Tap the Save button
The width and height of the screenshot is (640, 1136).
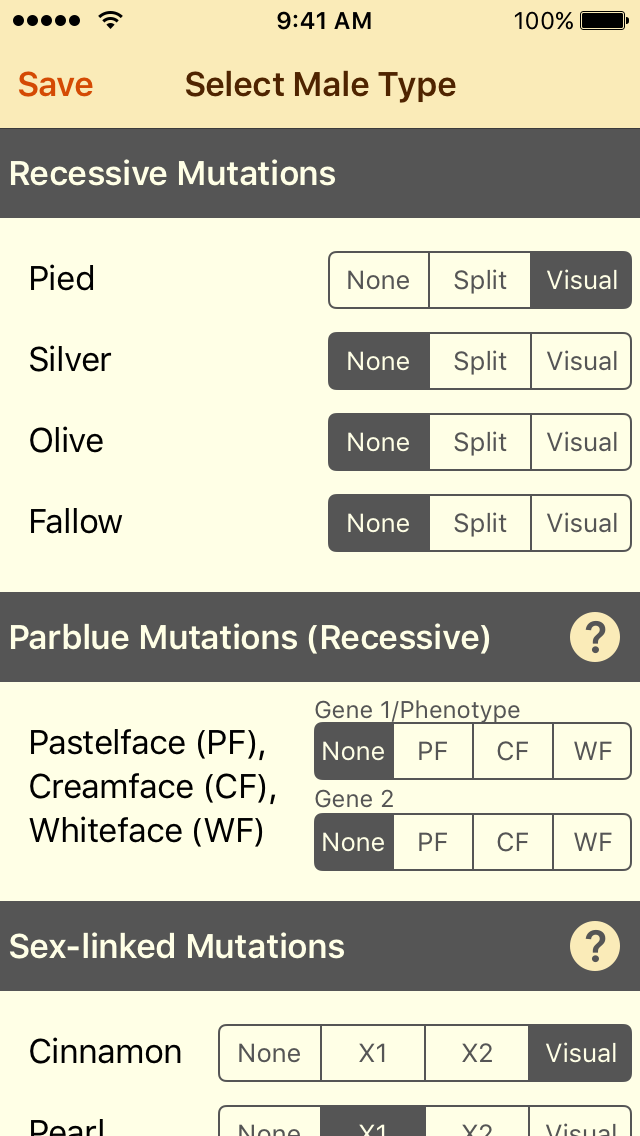[55, 84]
